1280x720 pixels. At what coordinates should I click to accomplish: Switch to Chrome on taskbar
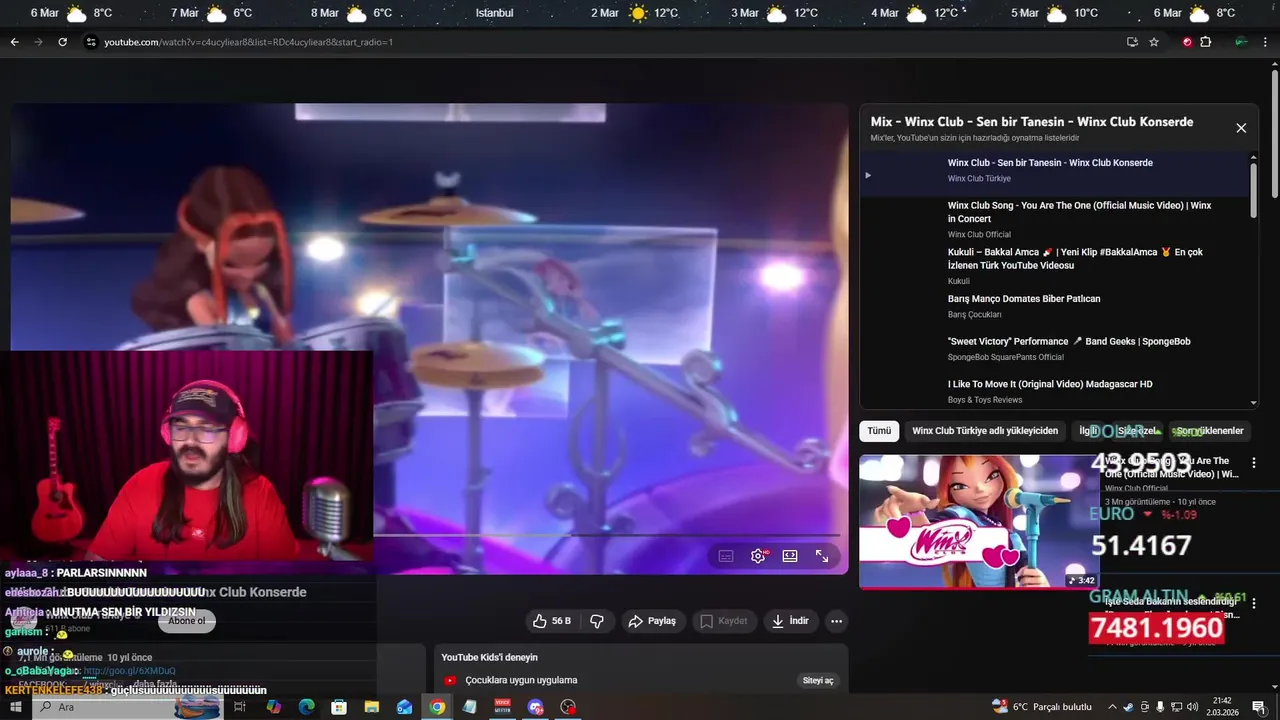437,707
